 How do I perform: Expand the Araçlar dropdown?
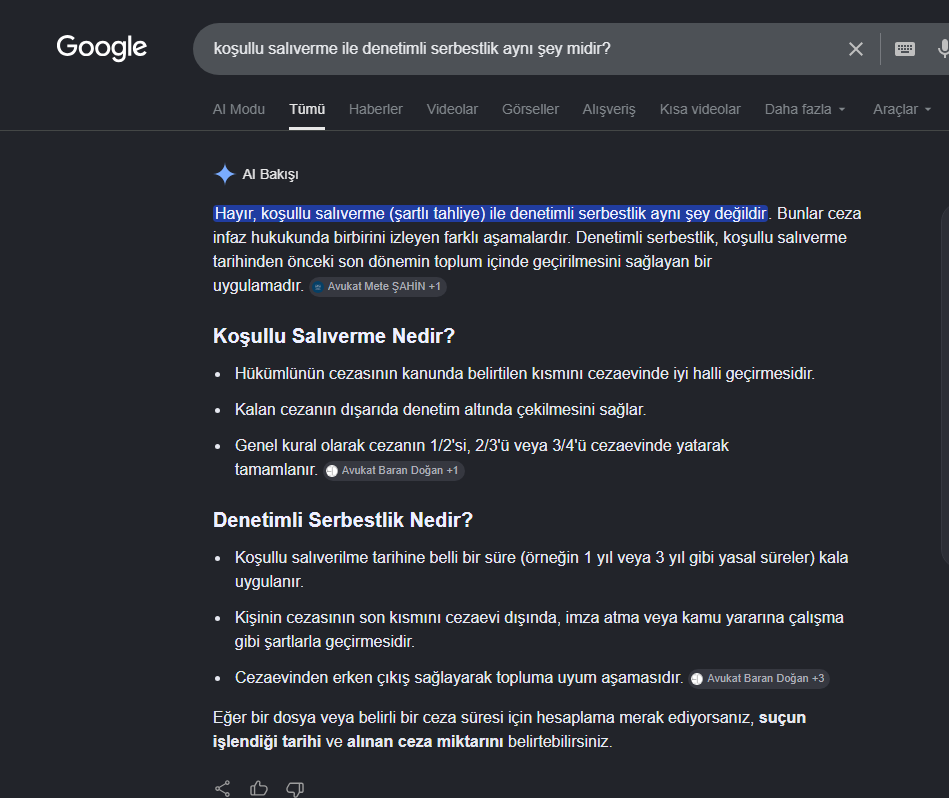[901, 110]
